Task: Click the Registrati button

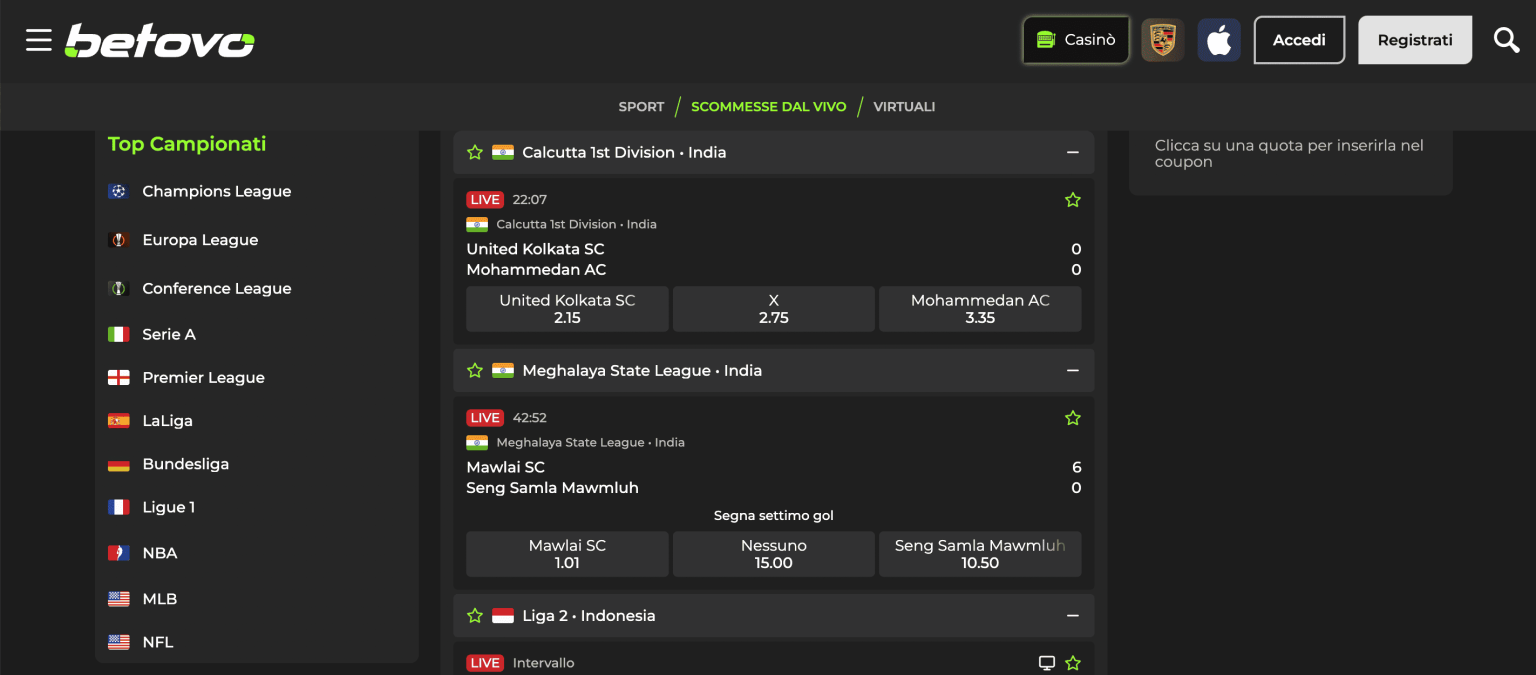Action: pos(1415,40)
